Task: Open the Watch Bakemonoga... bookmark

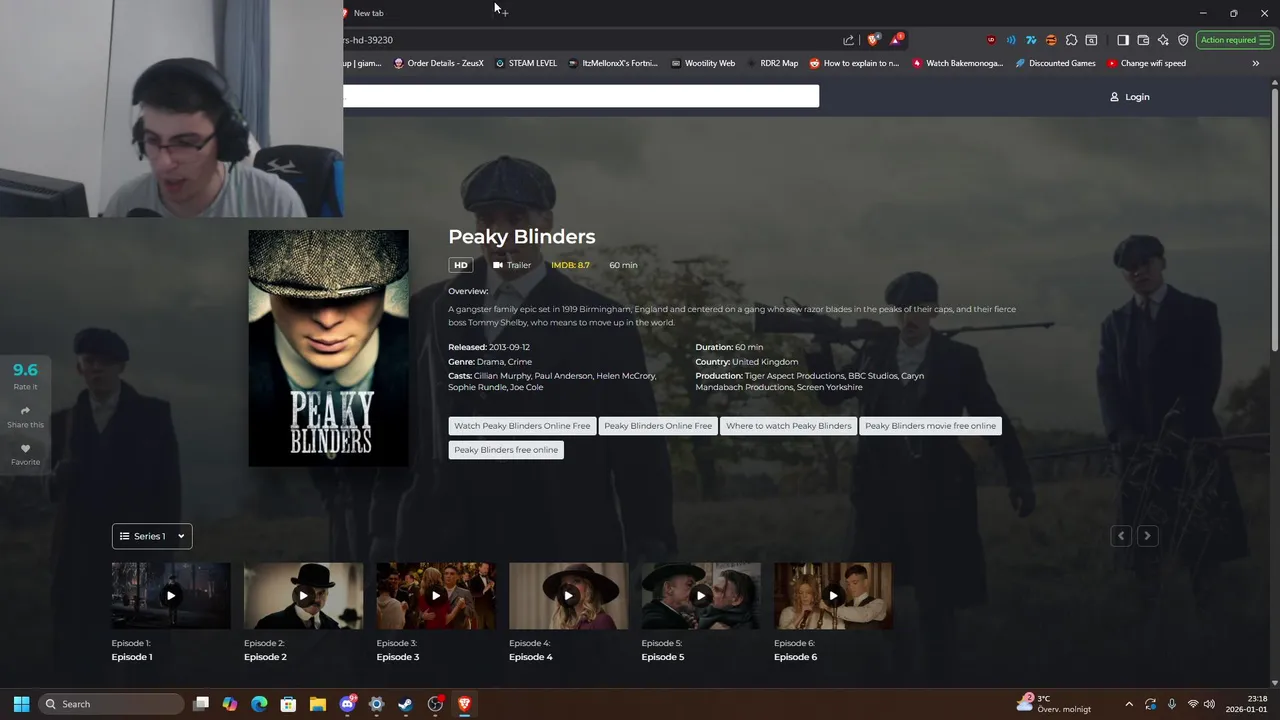Action: click(957, 63)
